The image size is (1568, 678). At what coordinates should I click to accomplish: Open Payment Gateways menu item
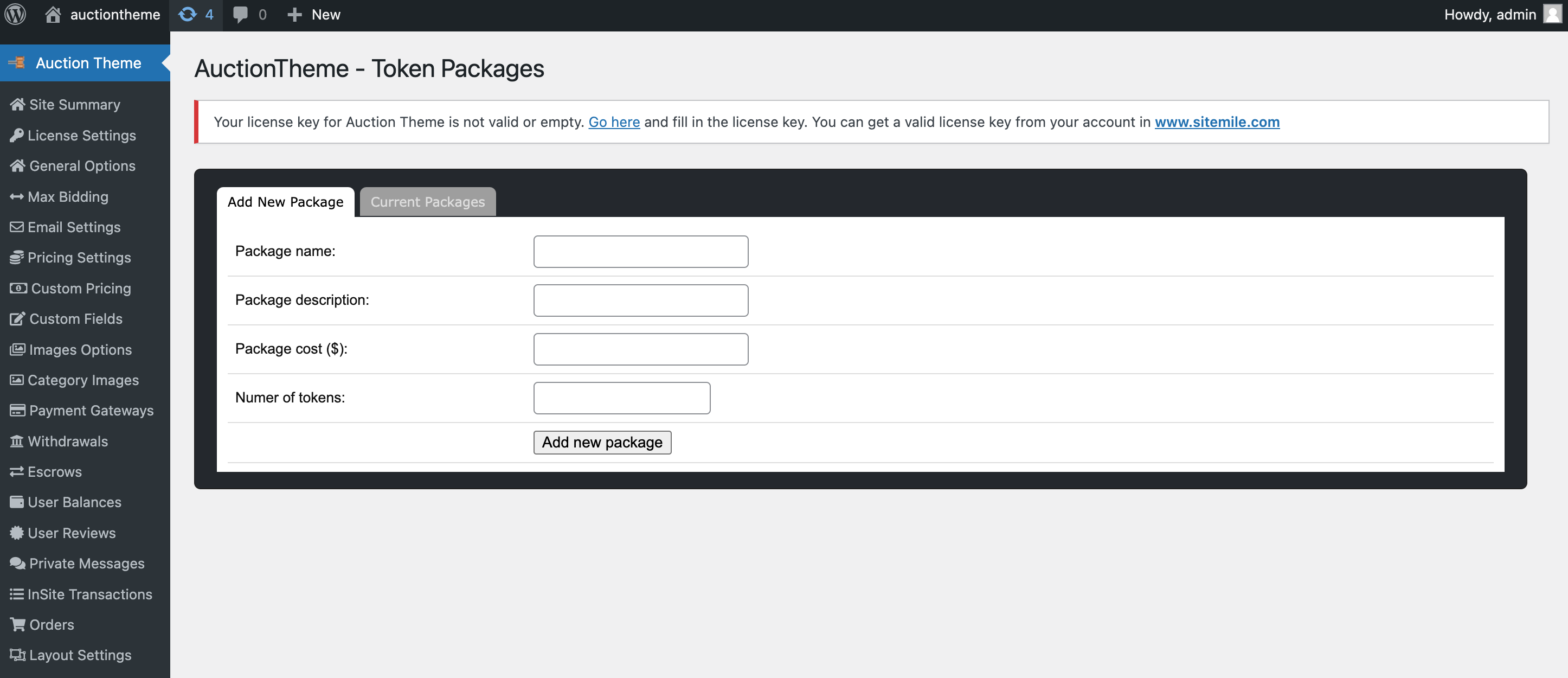point(91,411)
